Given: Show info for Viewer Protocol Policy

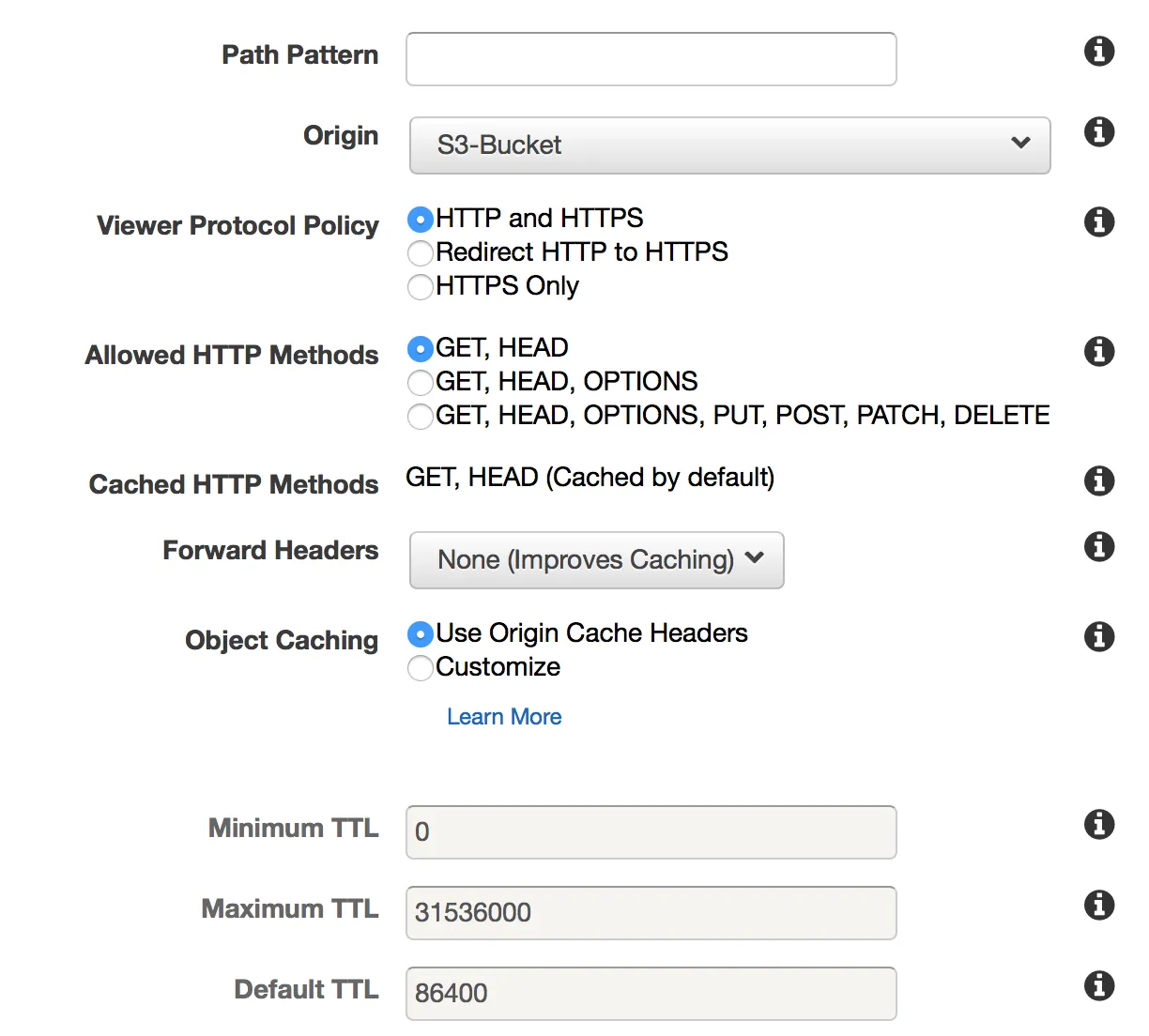Looking at the screenshot, I should [1098, 221].
